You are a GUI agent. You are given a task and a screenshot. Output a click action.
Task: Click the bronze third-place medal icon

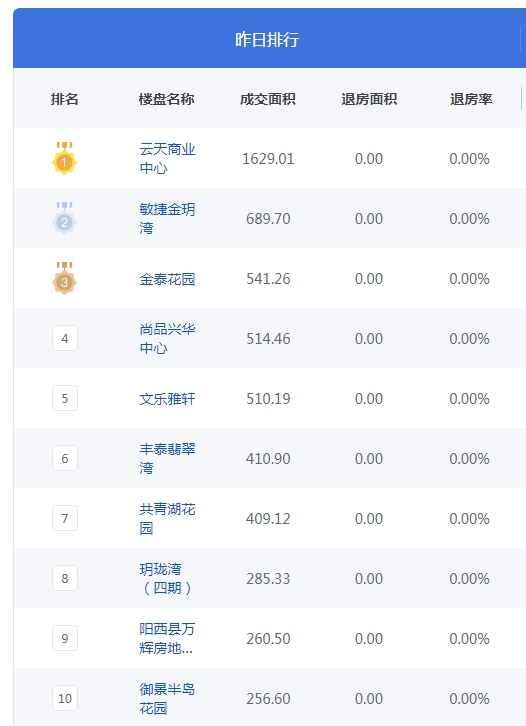click(64, 278)
